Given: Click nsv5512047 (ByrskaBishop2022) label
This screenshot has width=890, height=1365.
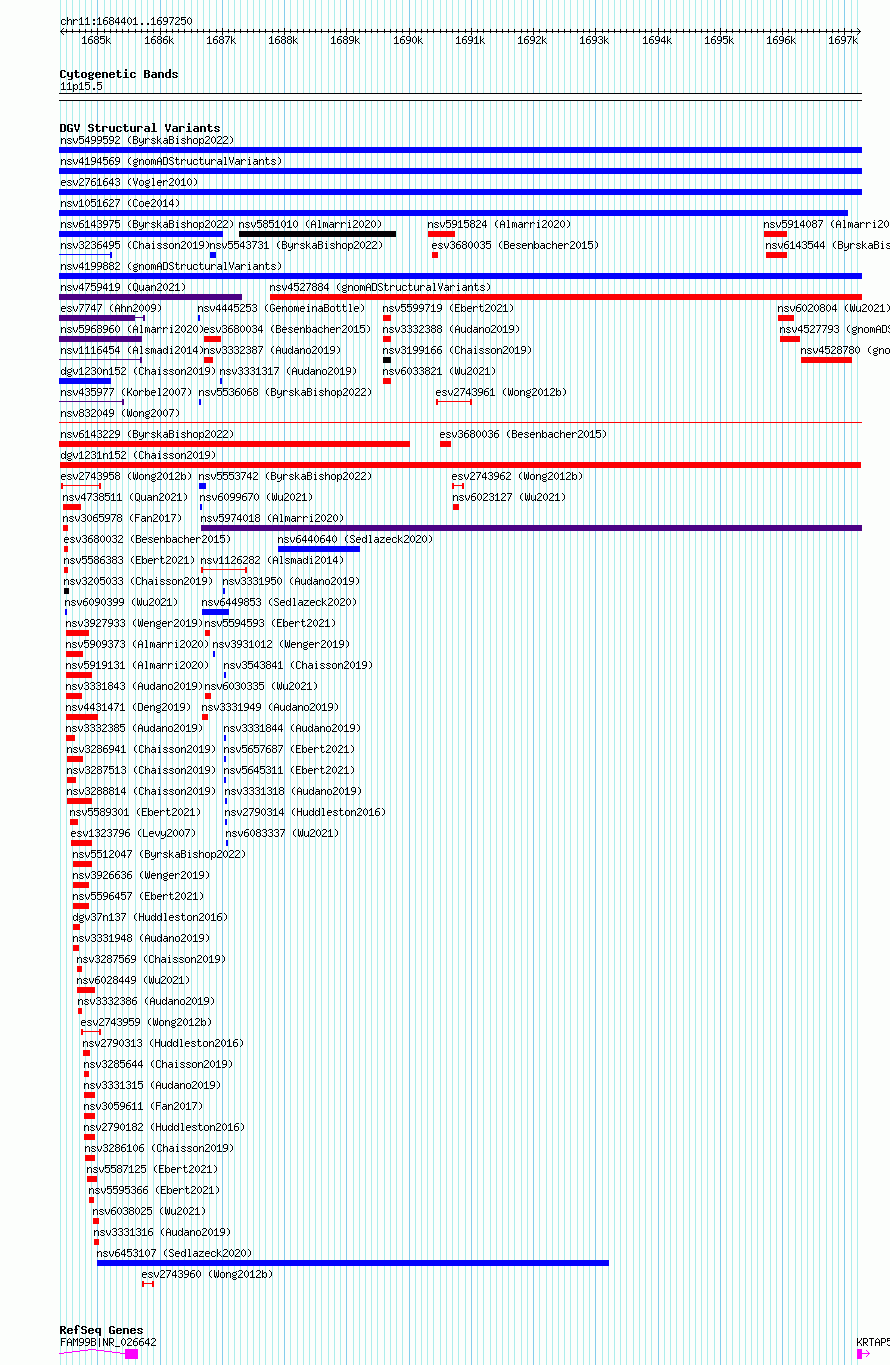Looking at the screenshot, I should [159, 855].
